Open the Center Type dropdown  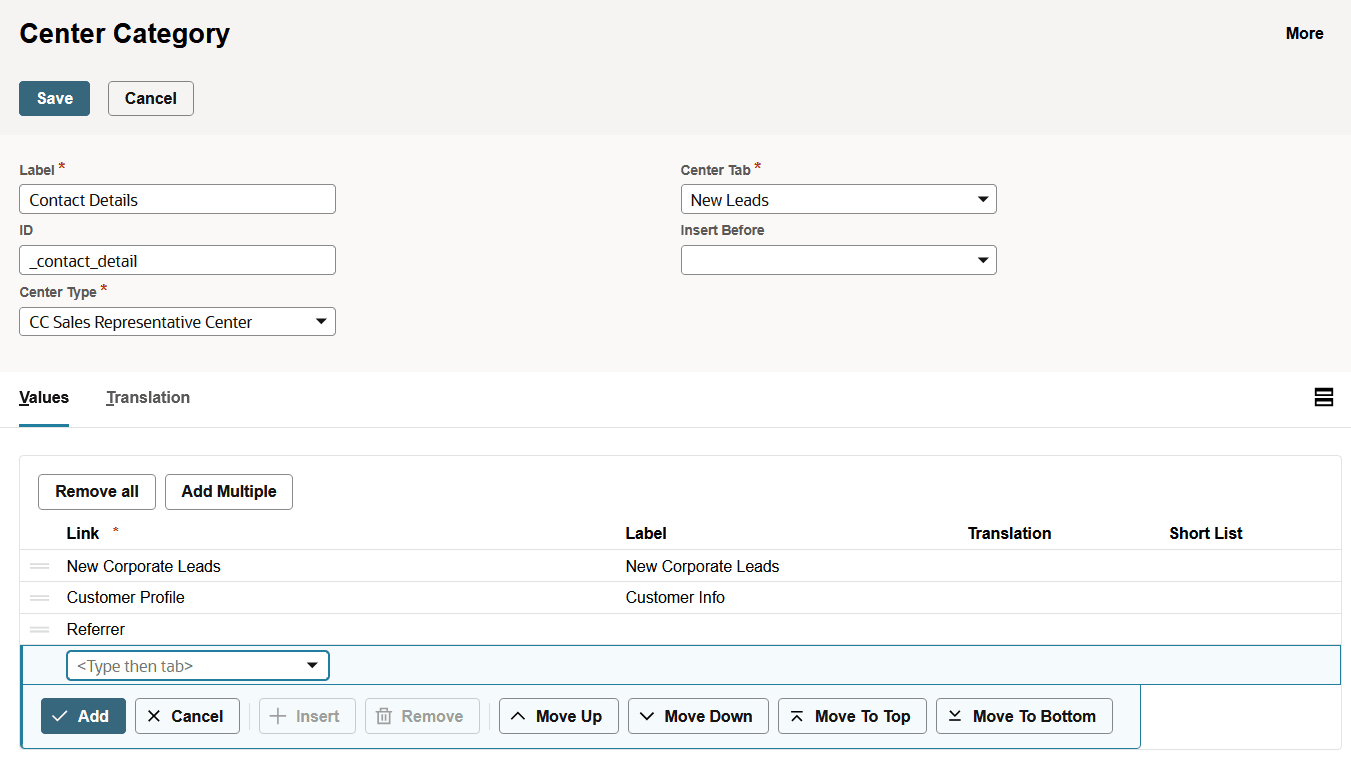tap(177, 321)
